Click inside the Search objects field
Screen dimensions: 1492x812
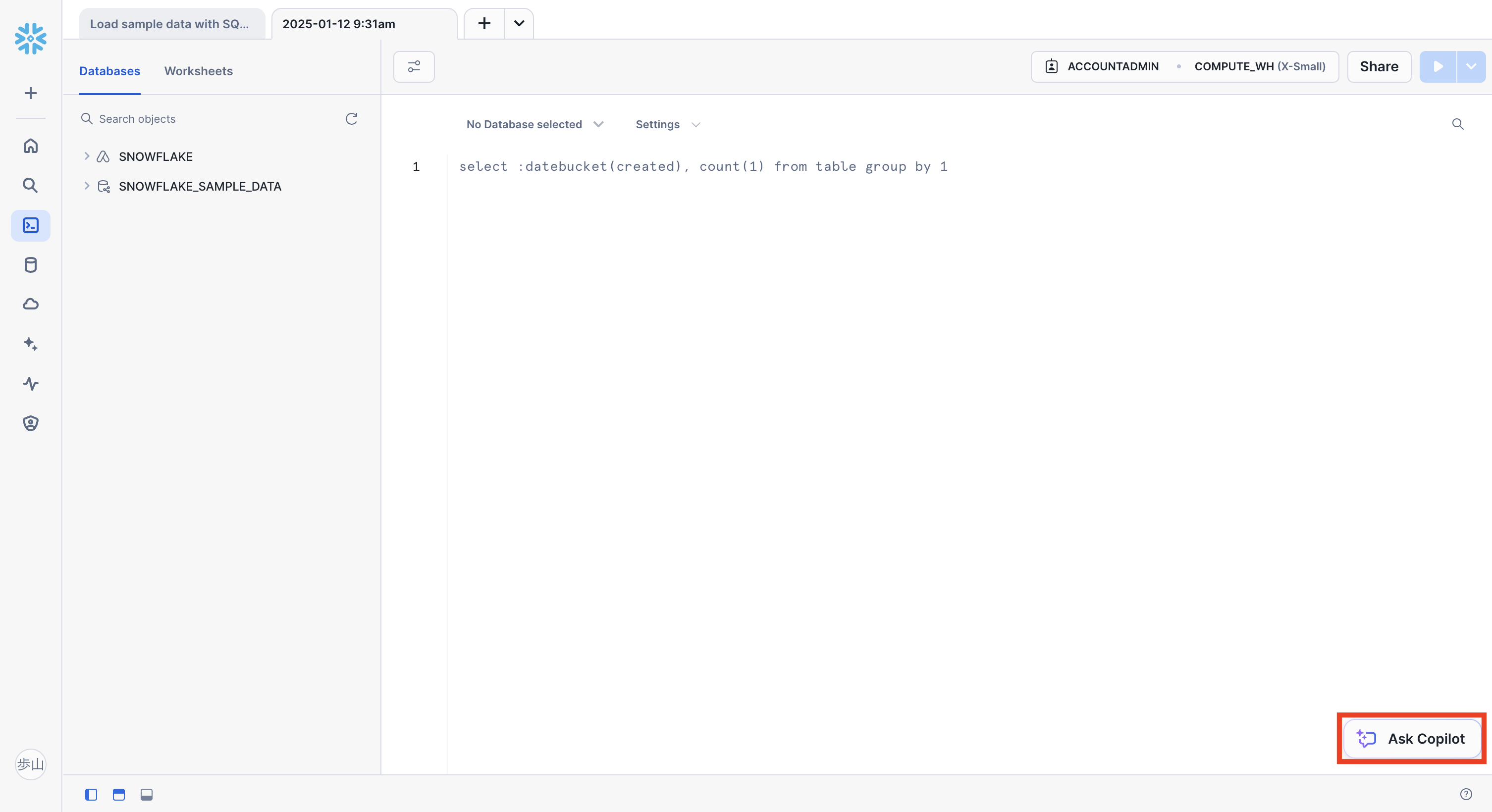tap(174, 119)
